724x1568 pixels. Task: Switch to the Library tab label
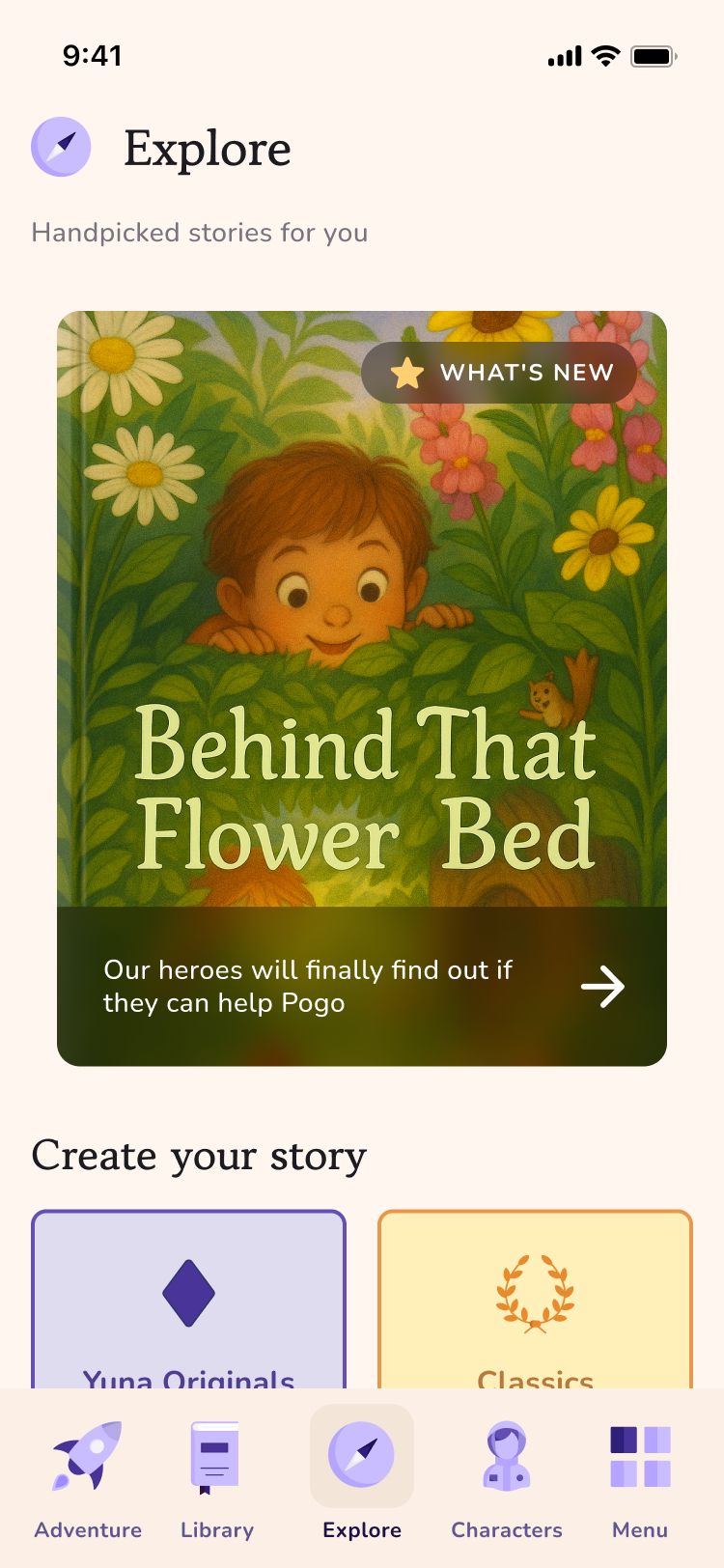point(217,1529)
